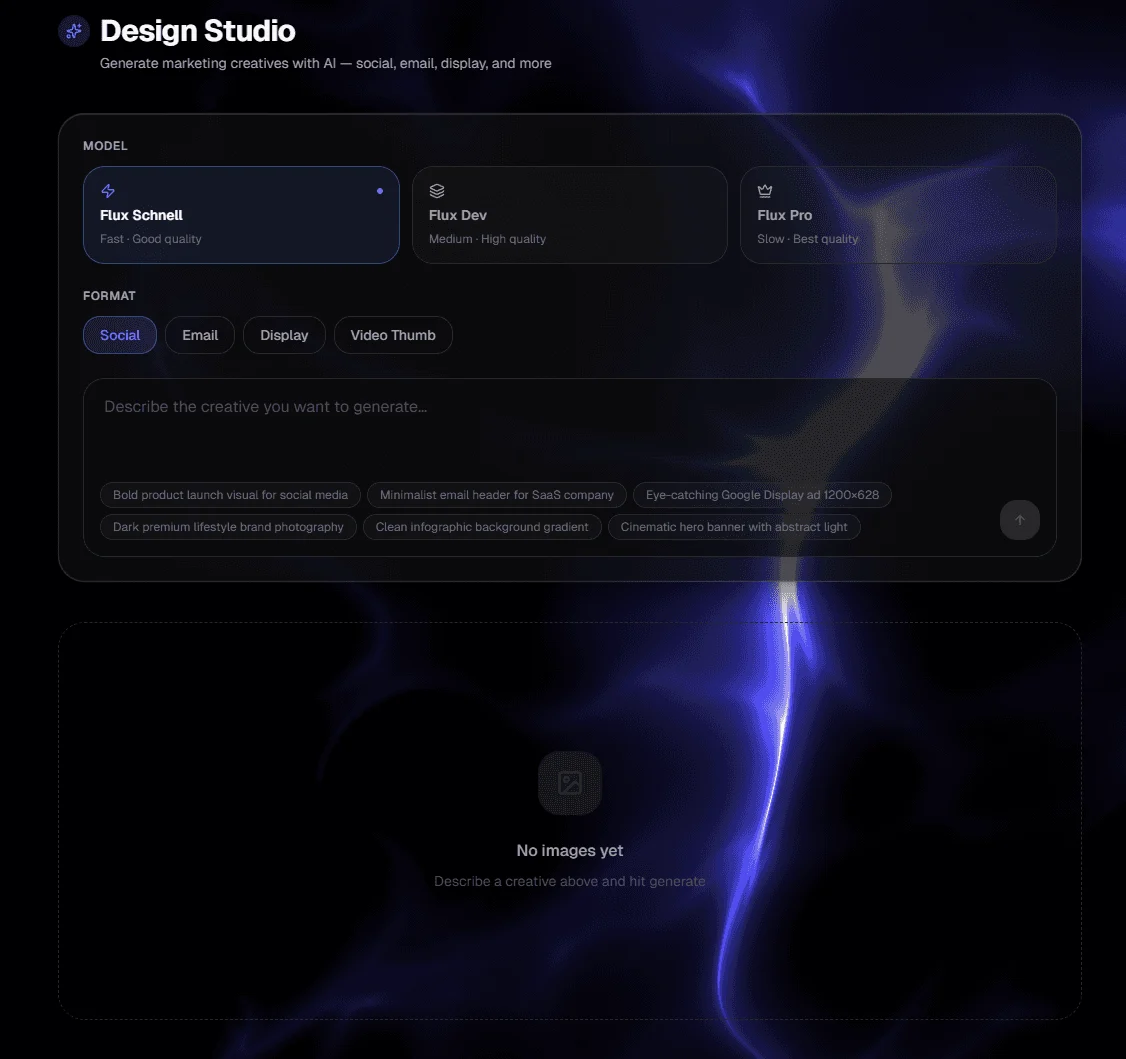Image resolution: width=1126 pixels, height=1059 pixels.
Task: Click the crown icon on Flux Pro
Action: (x=765, y=191)
